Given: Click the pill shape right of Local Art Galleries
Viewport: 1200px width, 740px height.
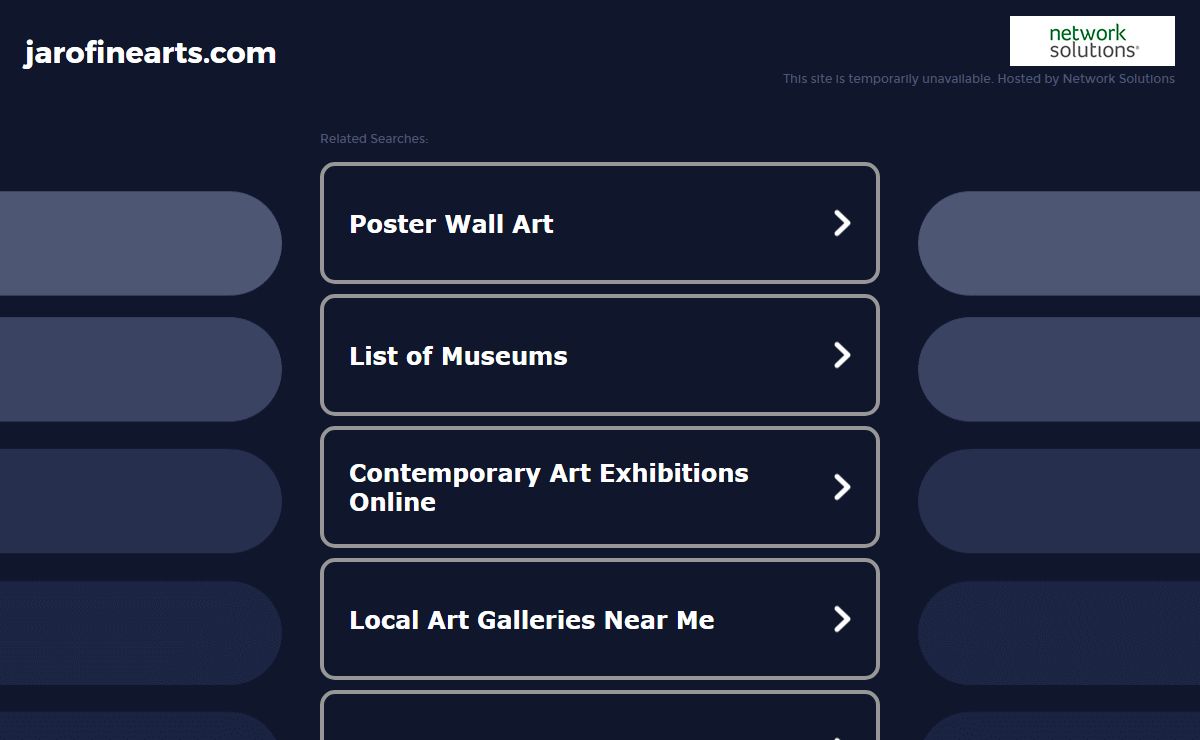Looking at the screenshot, I should tap(1059, 633).
